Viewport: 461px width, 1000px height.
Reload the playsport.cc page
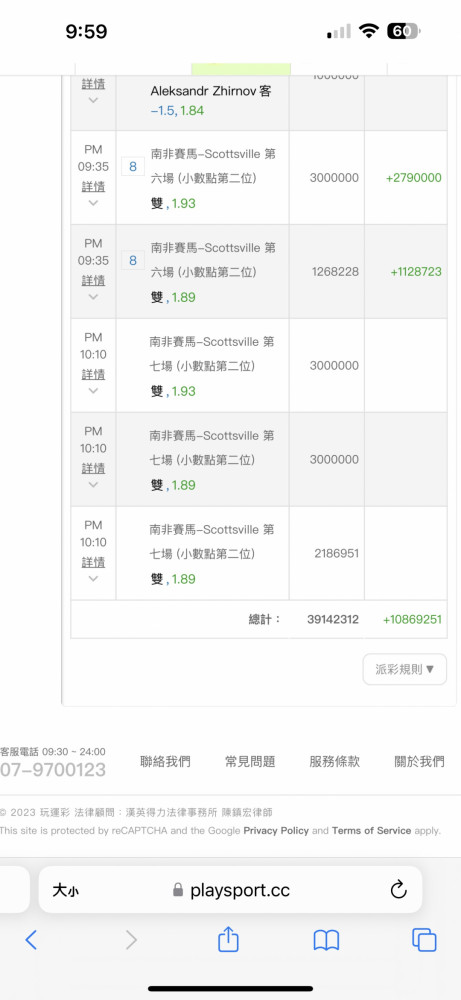point(399,890)
